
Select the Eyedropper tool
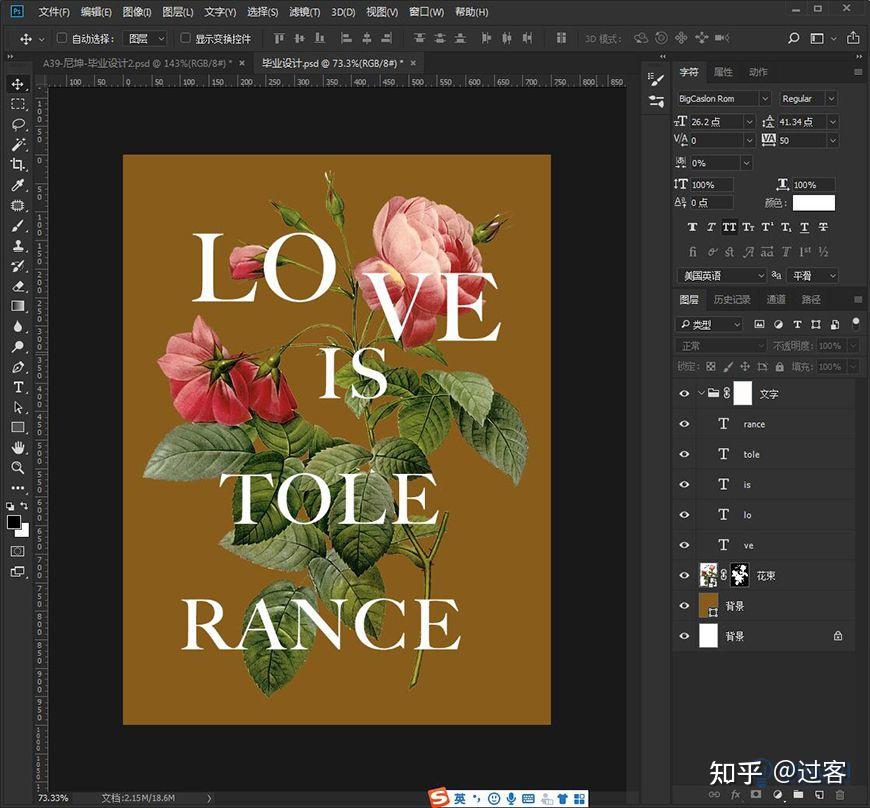(x=18, y=185)
